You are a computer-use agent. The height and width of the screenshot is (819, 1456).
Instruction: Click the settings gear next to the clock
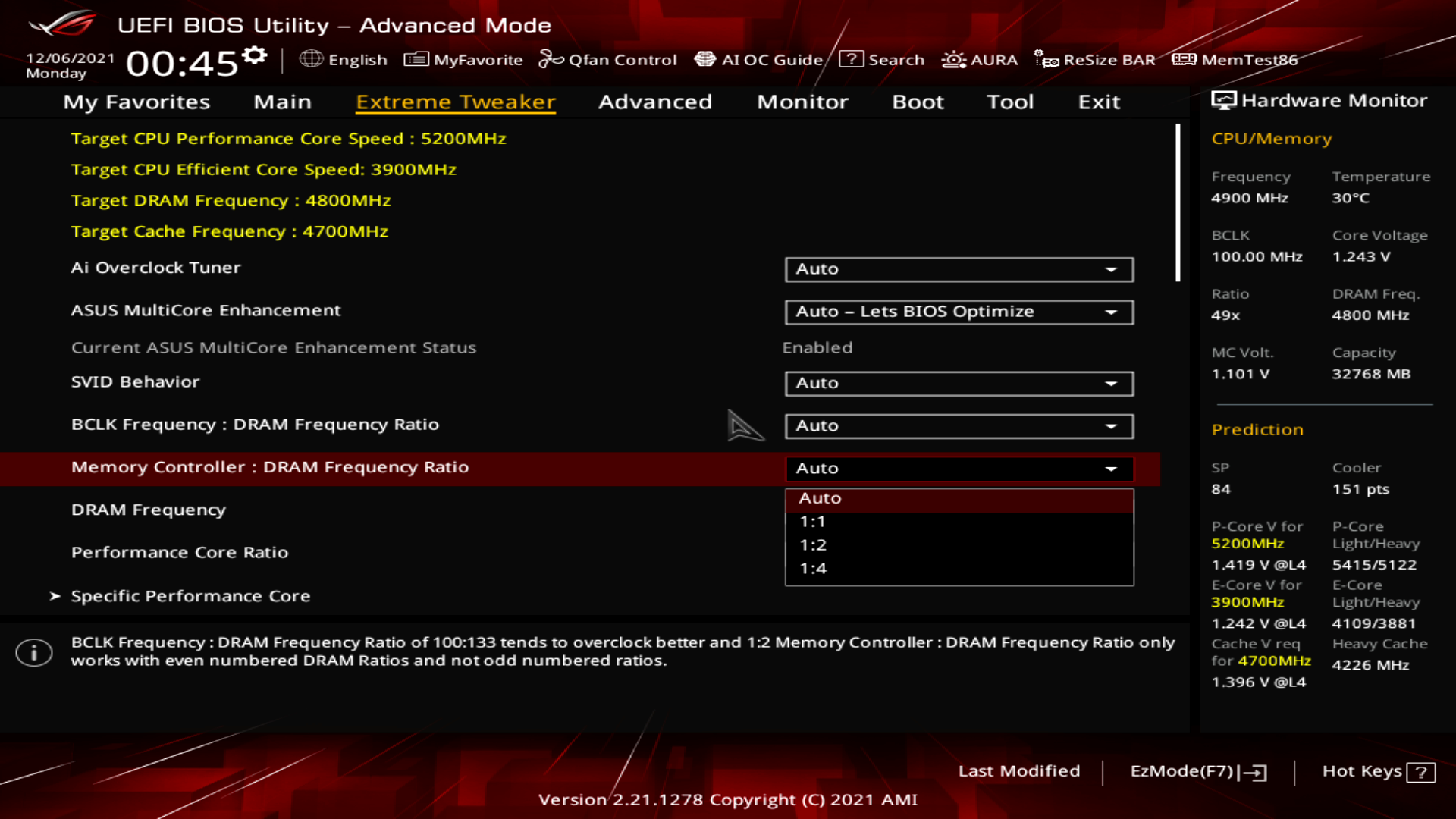click(255, 55)
